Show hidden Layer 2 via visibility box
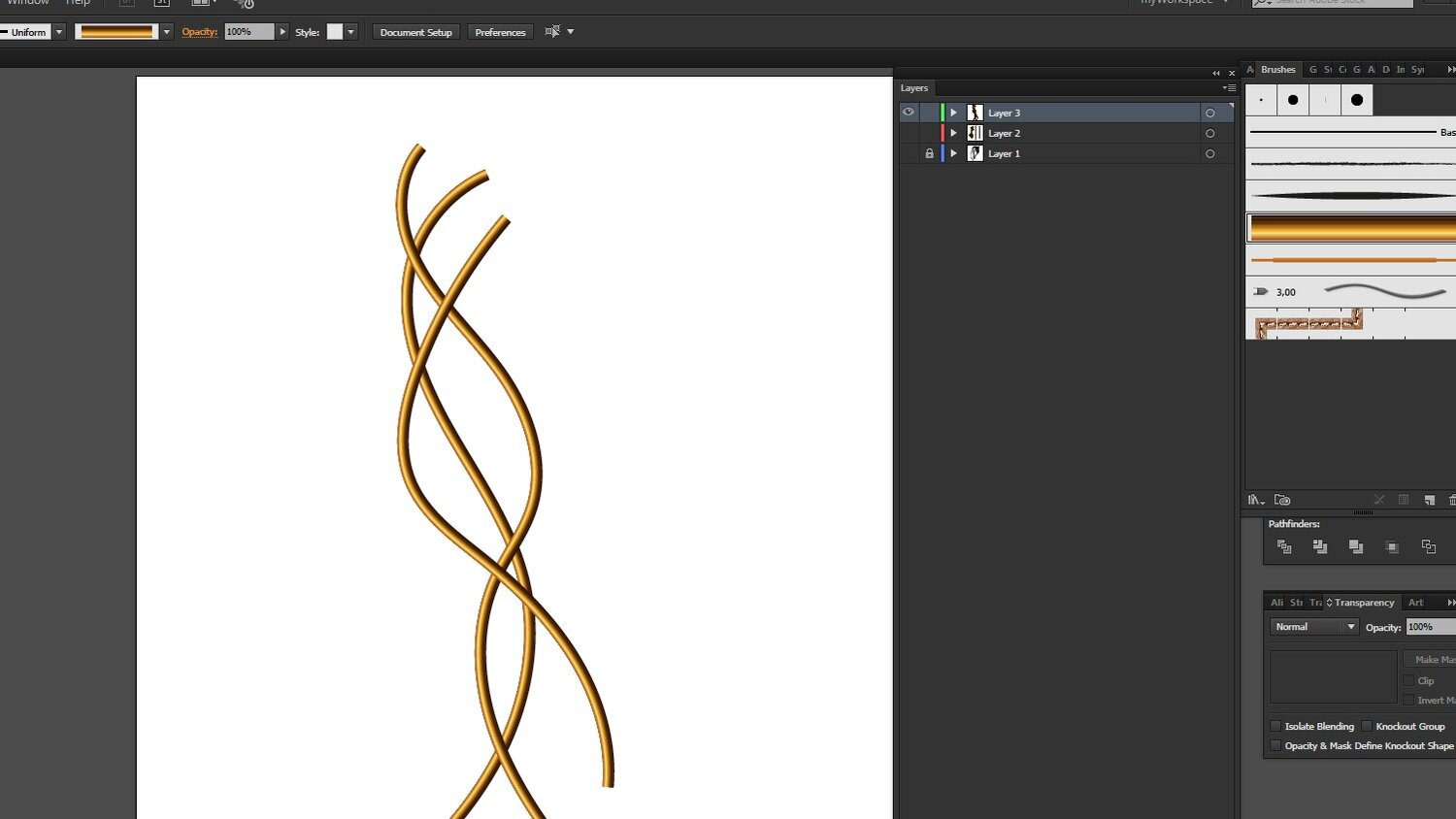The height and width of the screenshot is (819, 1456). tap(909, 133)
